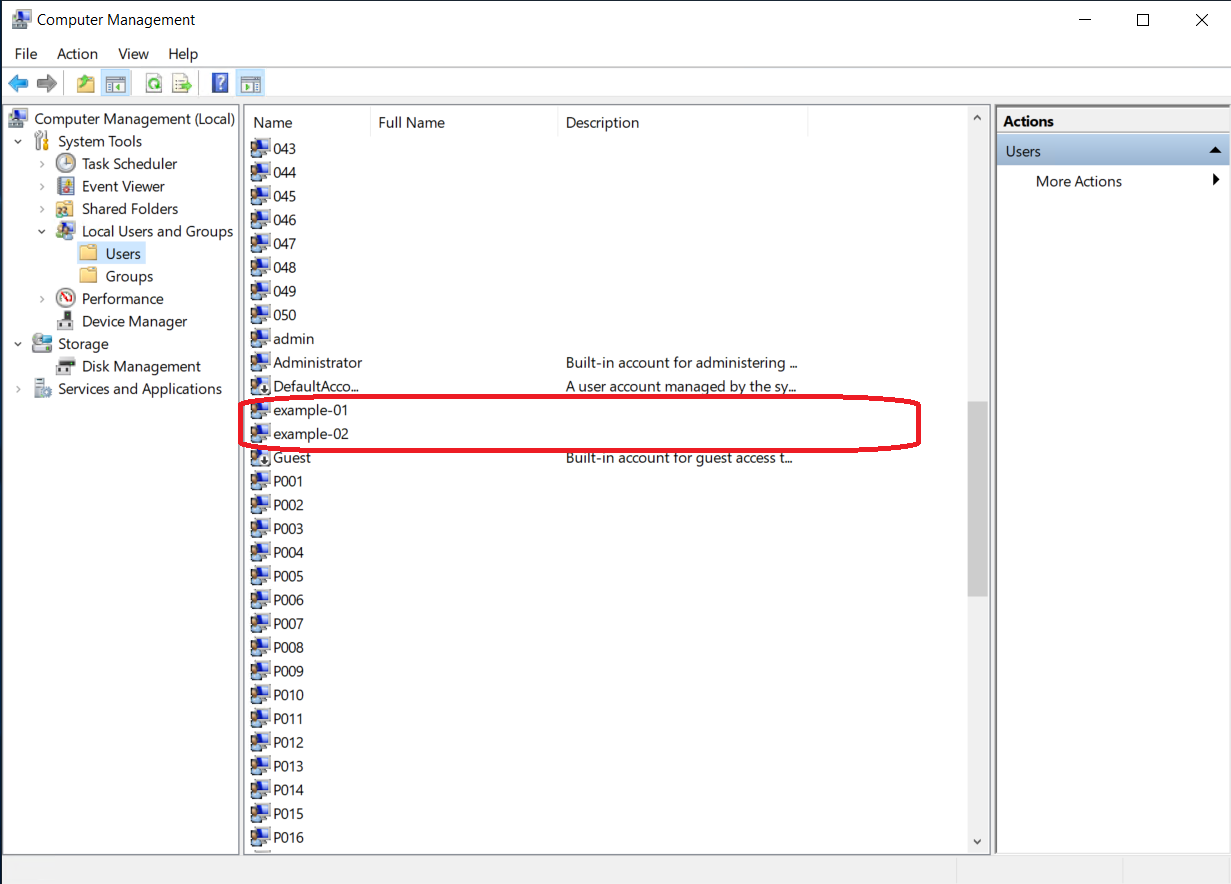The width and height of the screenshot is (1231, 884).
Task: Select the Guest user account
Action: (x=291, y=457)
